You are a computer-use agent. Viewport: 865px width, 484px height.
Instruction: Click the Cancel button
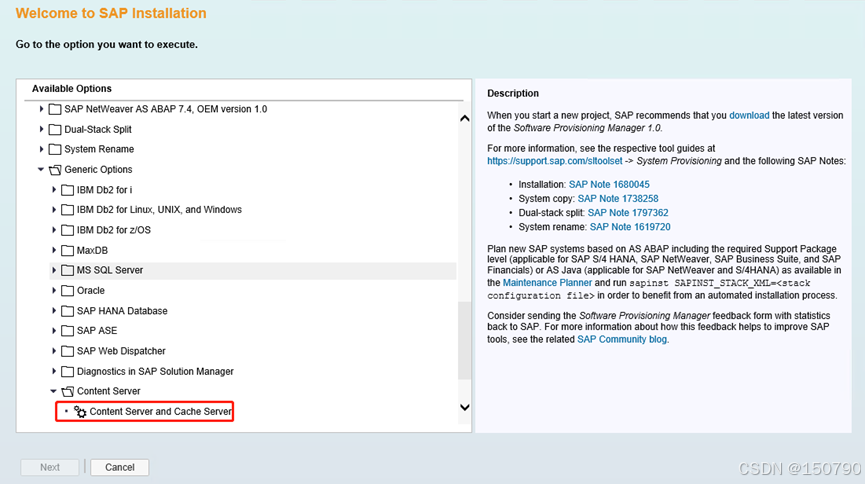[120, 467]
